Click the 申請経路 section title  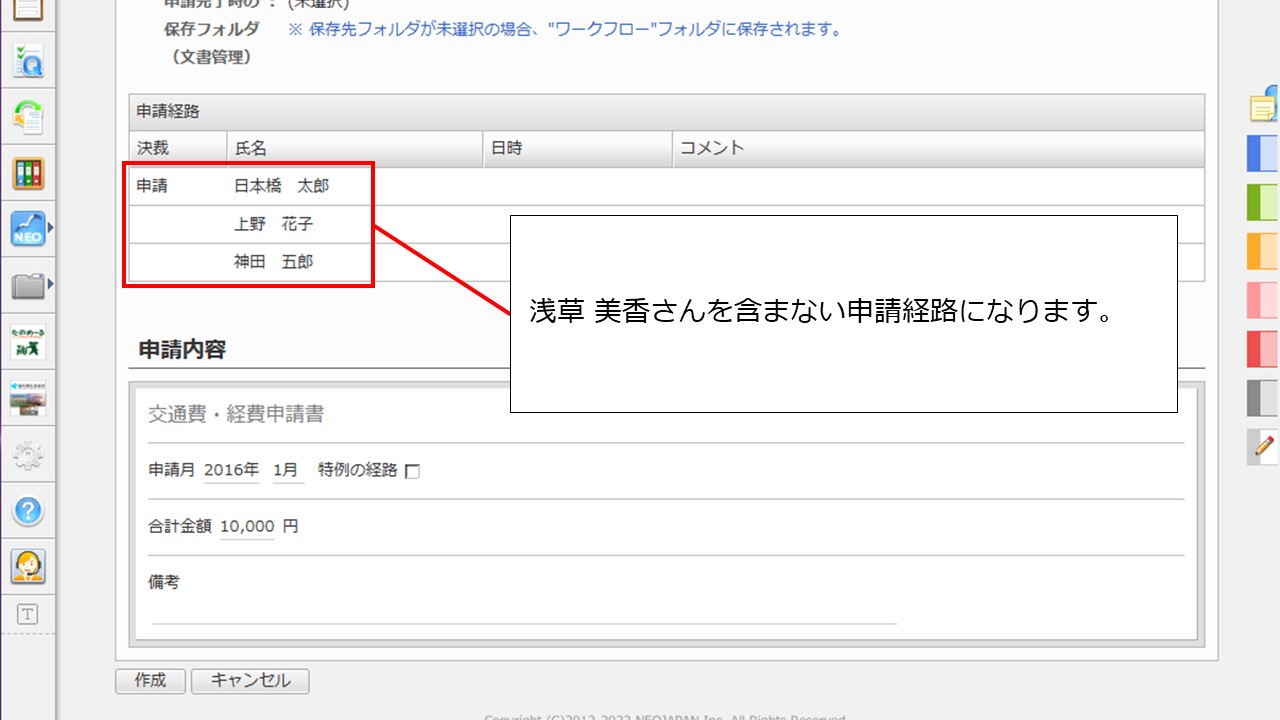[168, 112]
